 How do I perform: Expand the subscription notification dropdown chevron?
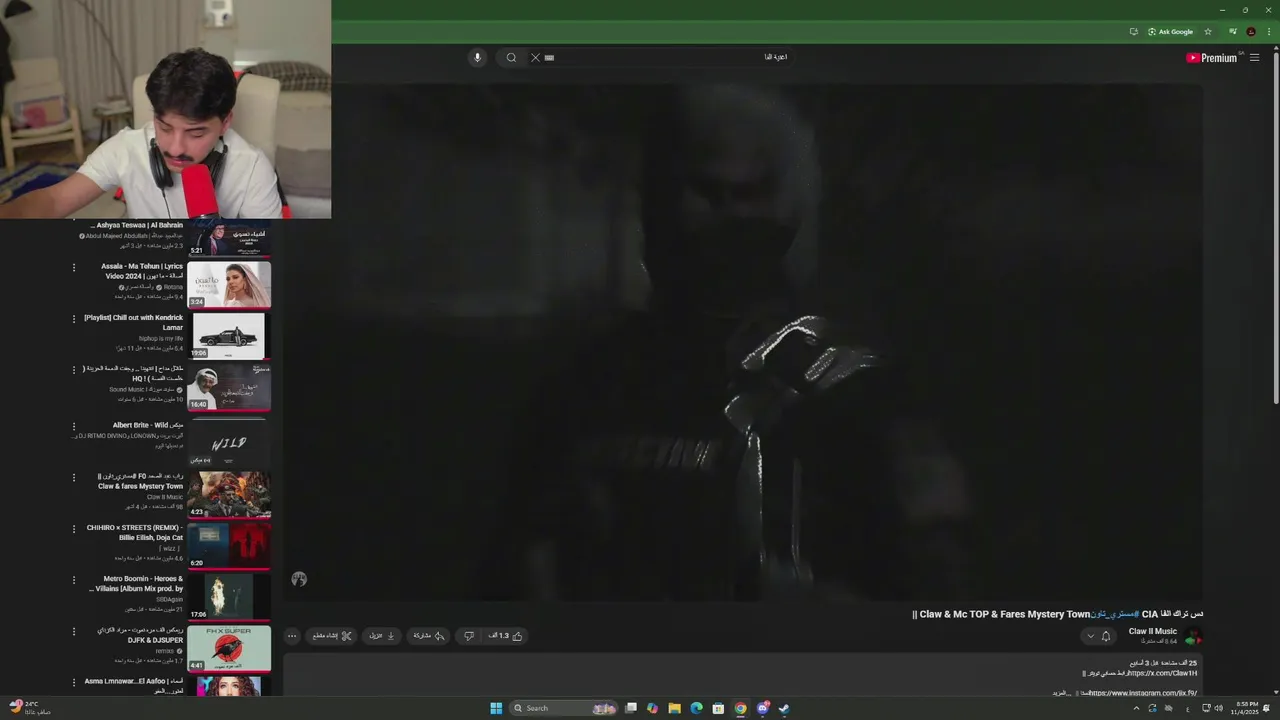pos(1090,636)
